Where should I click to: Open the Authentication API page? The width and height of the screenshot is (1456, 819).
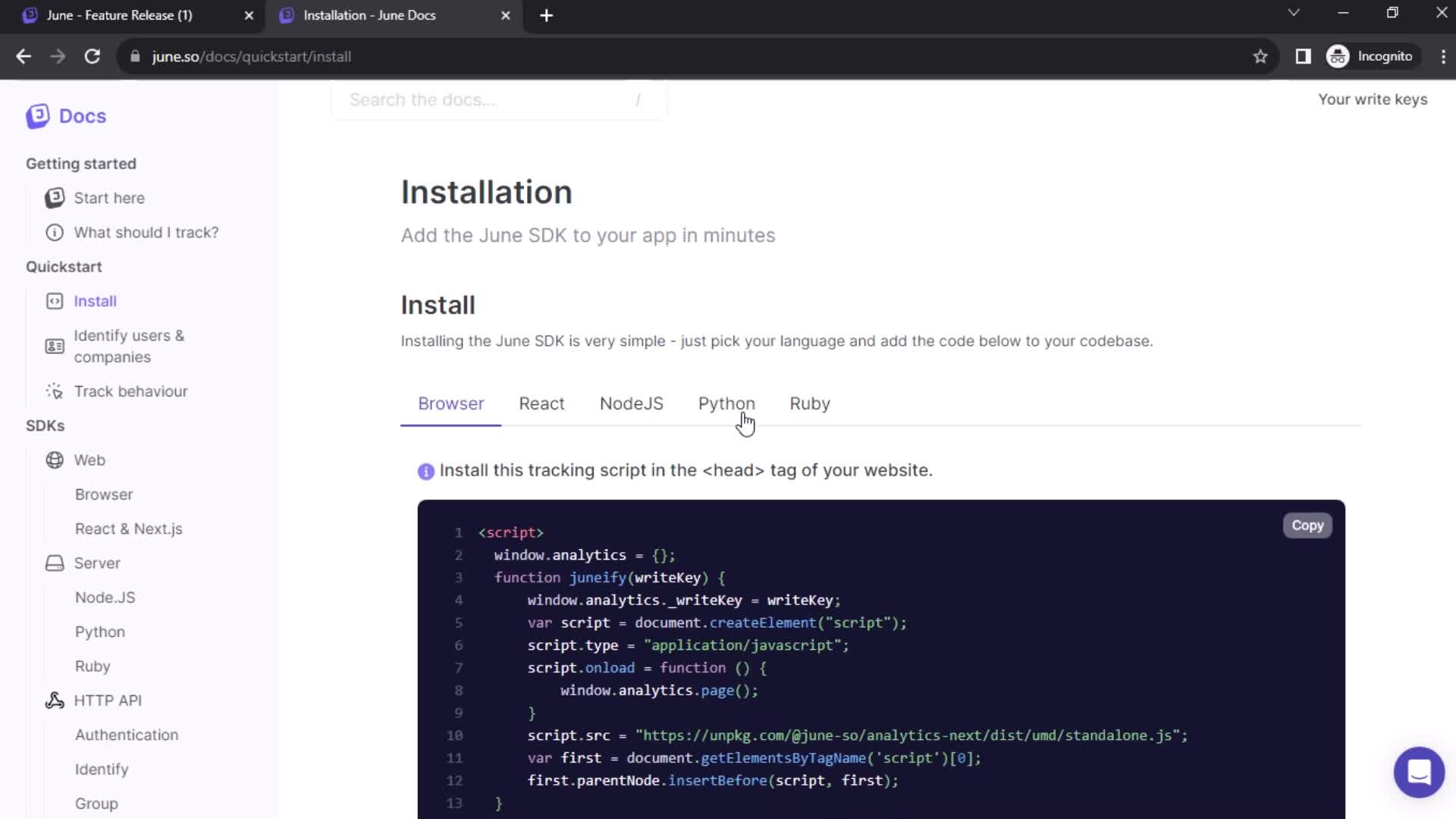[x=127, y=735]
